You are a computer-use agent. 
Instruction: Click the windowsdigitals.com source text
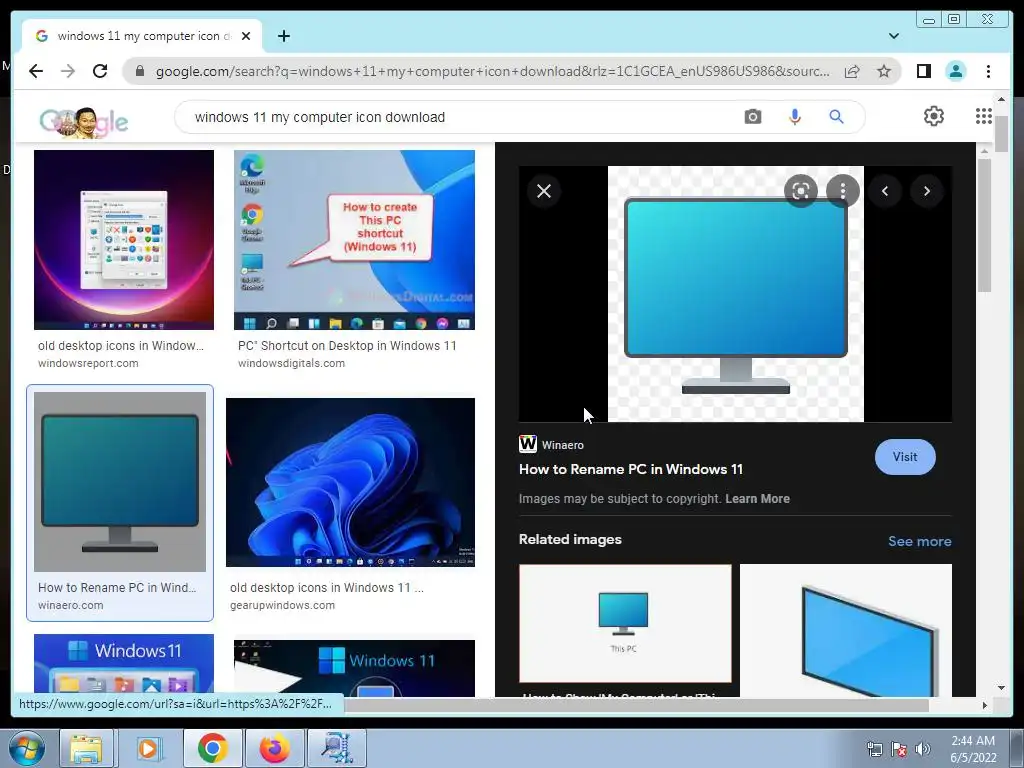291,363
